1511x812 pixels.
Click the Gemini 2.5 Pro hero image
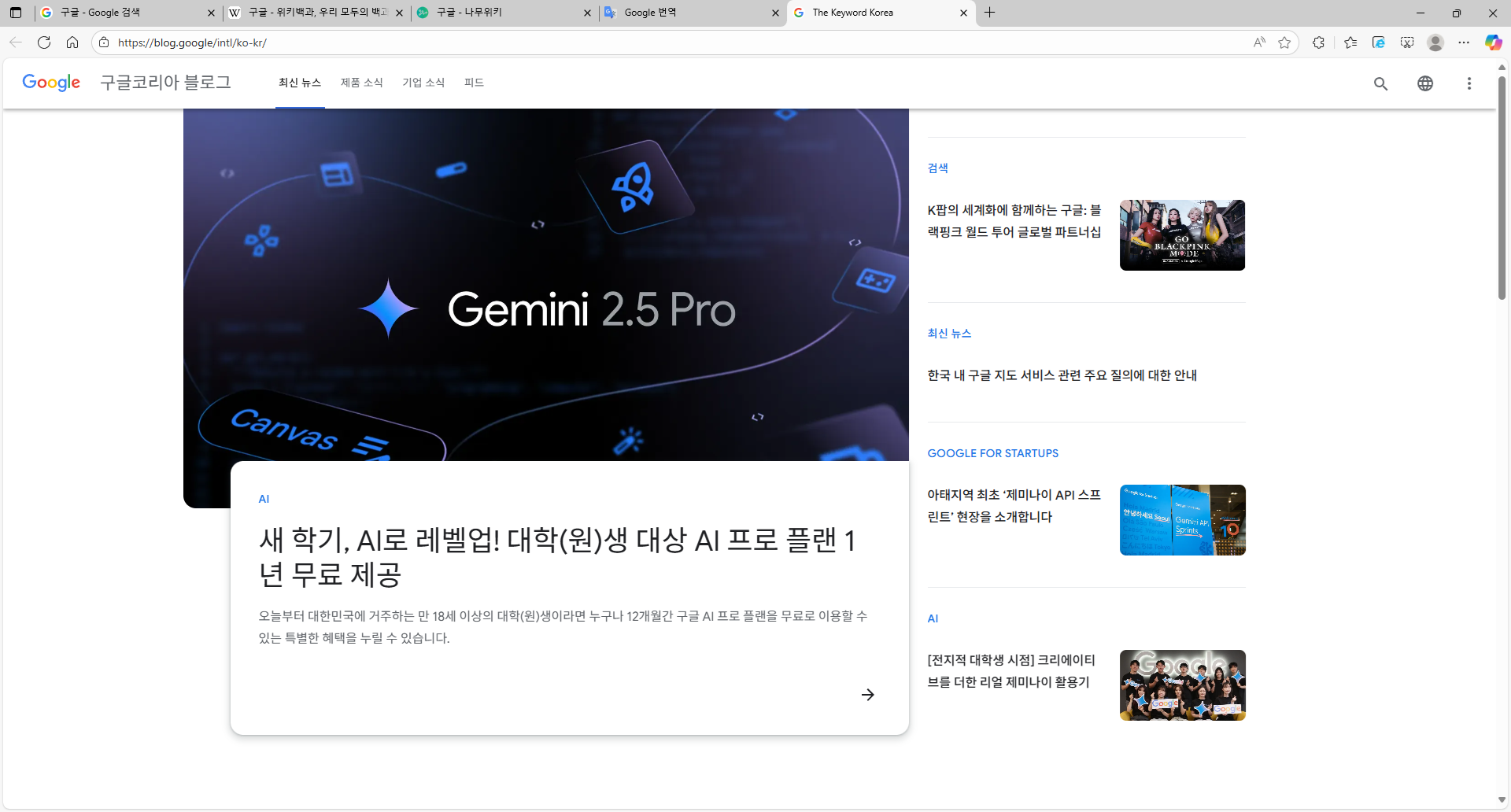(x=546, y=285)
